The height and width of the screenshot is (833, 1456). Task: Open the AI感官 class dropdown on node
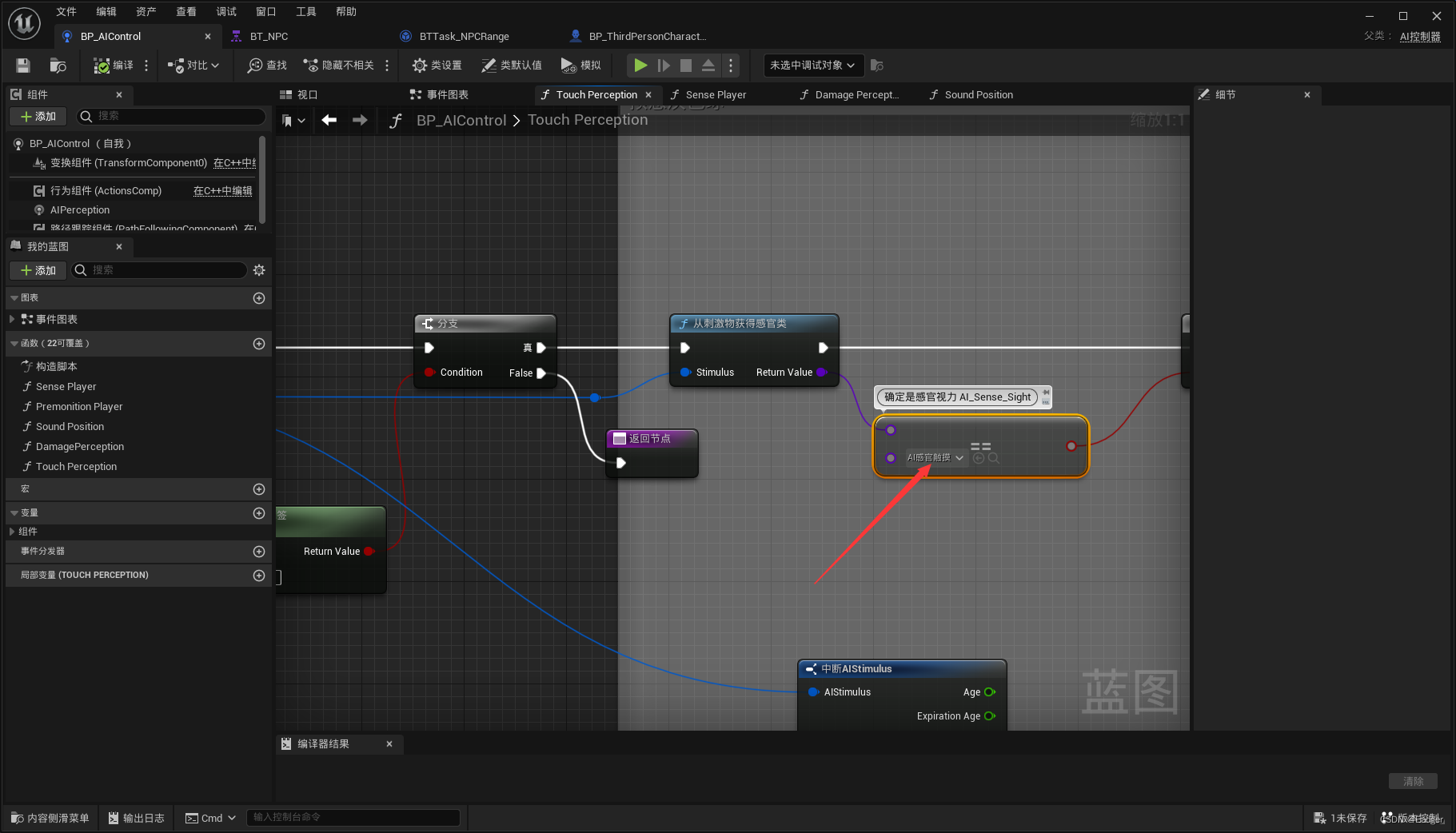coord(935,458)
